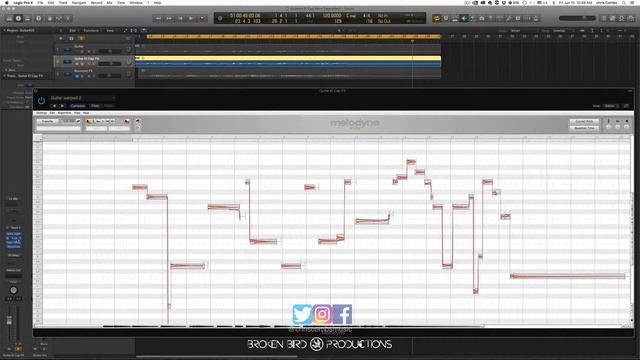
Task: Click the Compare button in plug-in header
Action: 78,106
